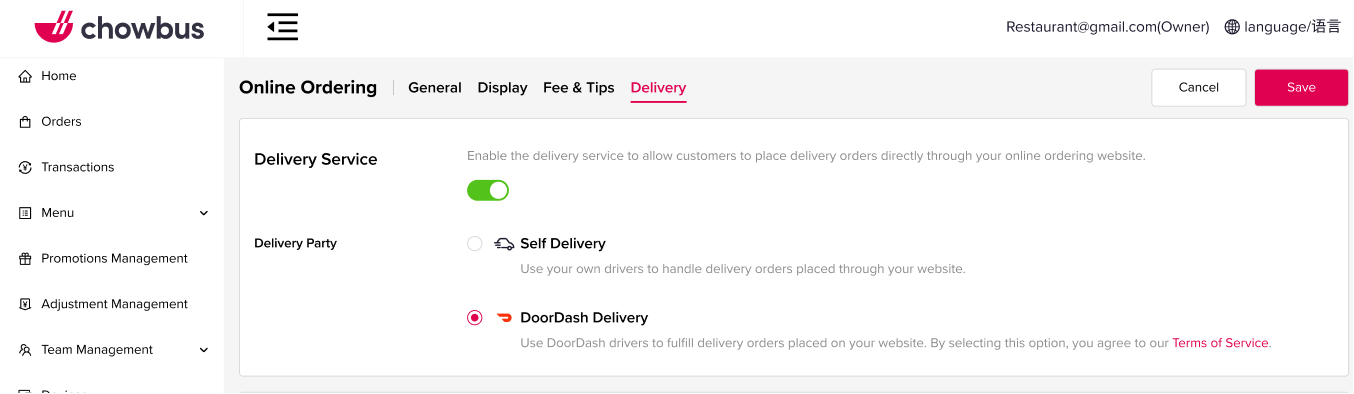Viewport: 1354px width, 394px height.
Task: Click the DoorDash logo icon
Action: pos(505,318)
